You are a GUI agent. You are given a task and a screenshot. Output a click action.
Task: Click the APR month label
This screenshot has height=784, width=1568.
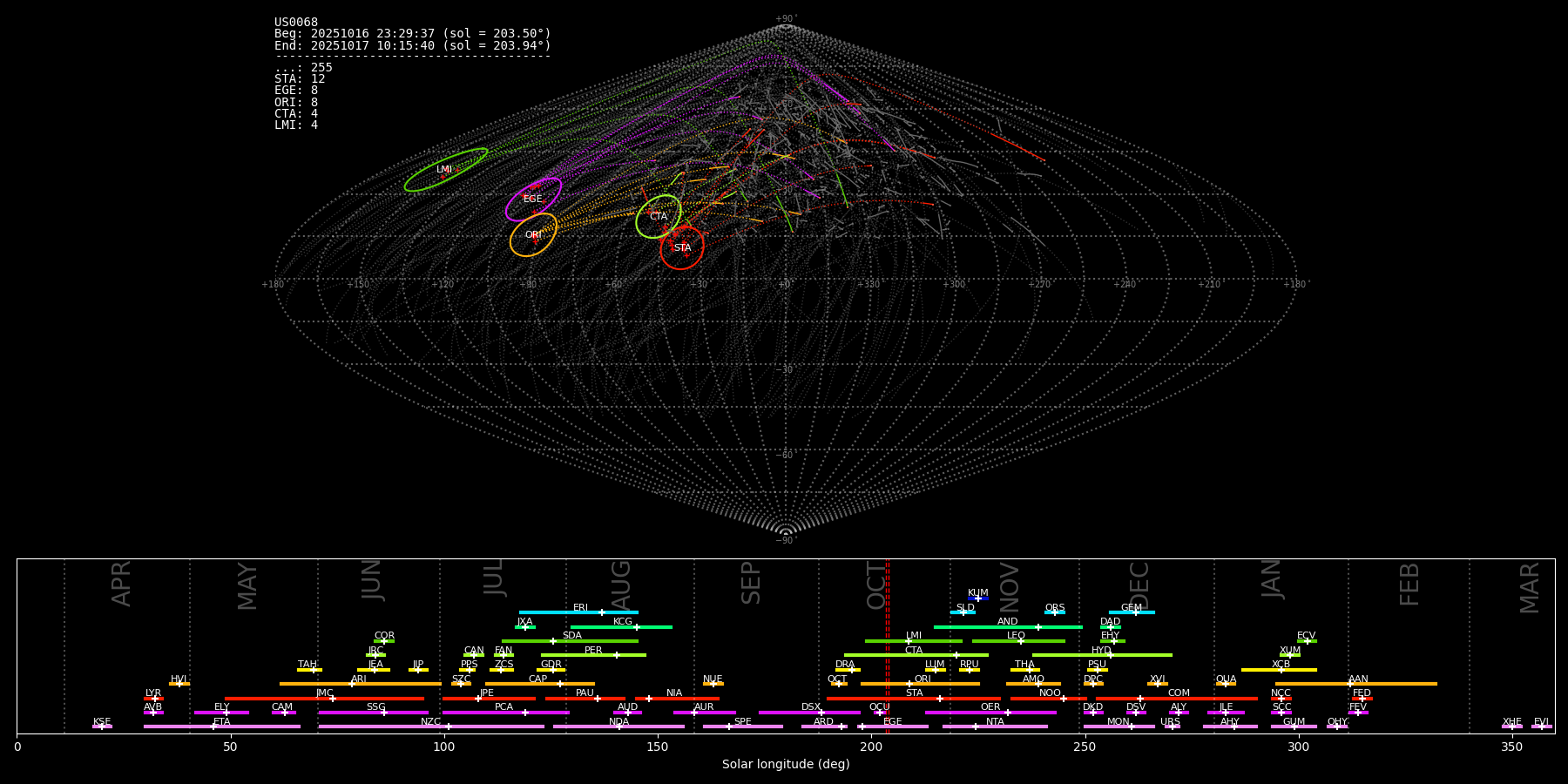(x=121, y=584)
